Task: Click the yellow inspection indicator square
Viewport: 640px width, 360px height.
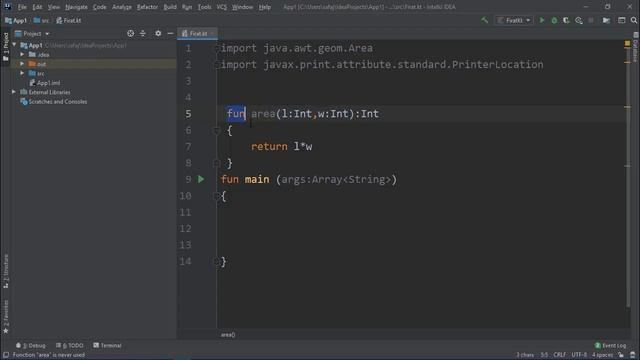Action: click(627, 43)
